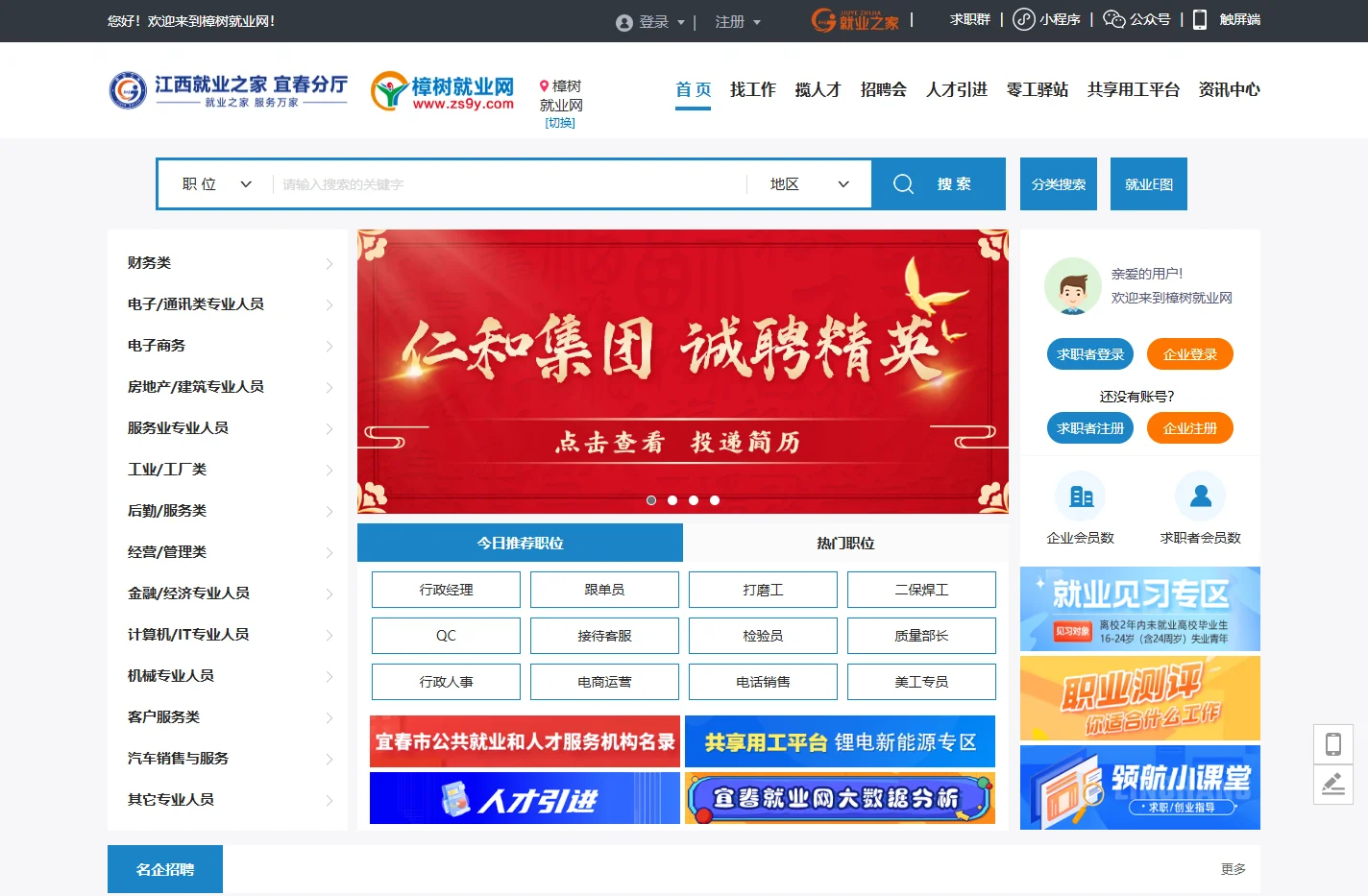Click the [切换] site switch link
This screenshot has height=896, width=1368.
click(x=560, y=123)
